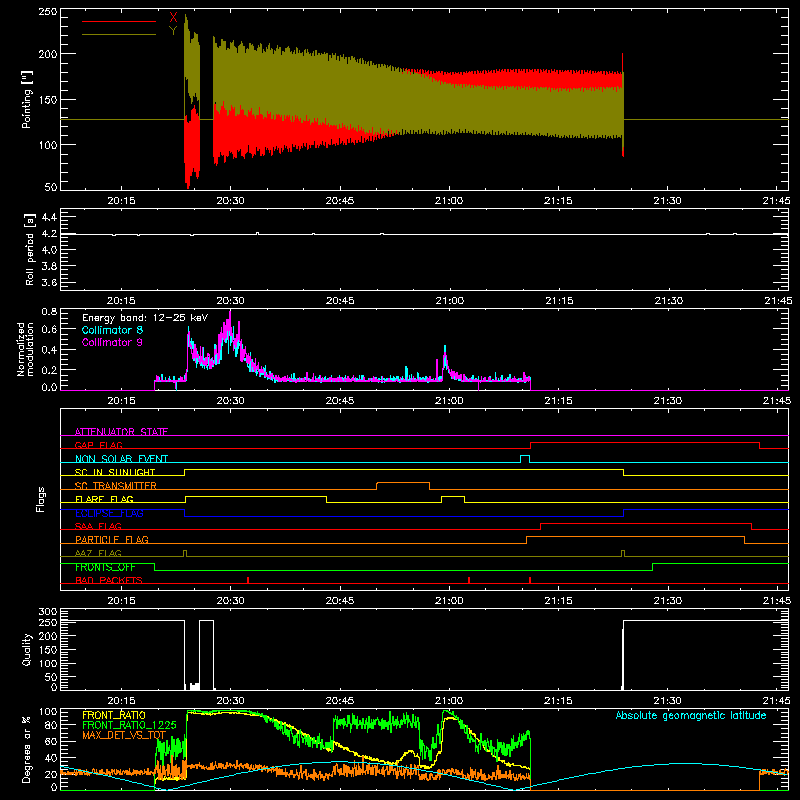Click the PARTICLE_FLAG label
The image size is (800, 800).
[112, 539]
